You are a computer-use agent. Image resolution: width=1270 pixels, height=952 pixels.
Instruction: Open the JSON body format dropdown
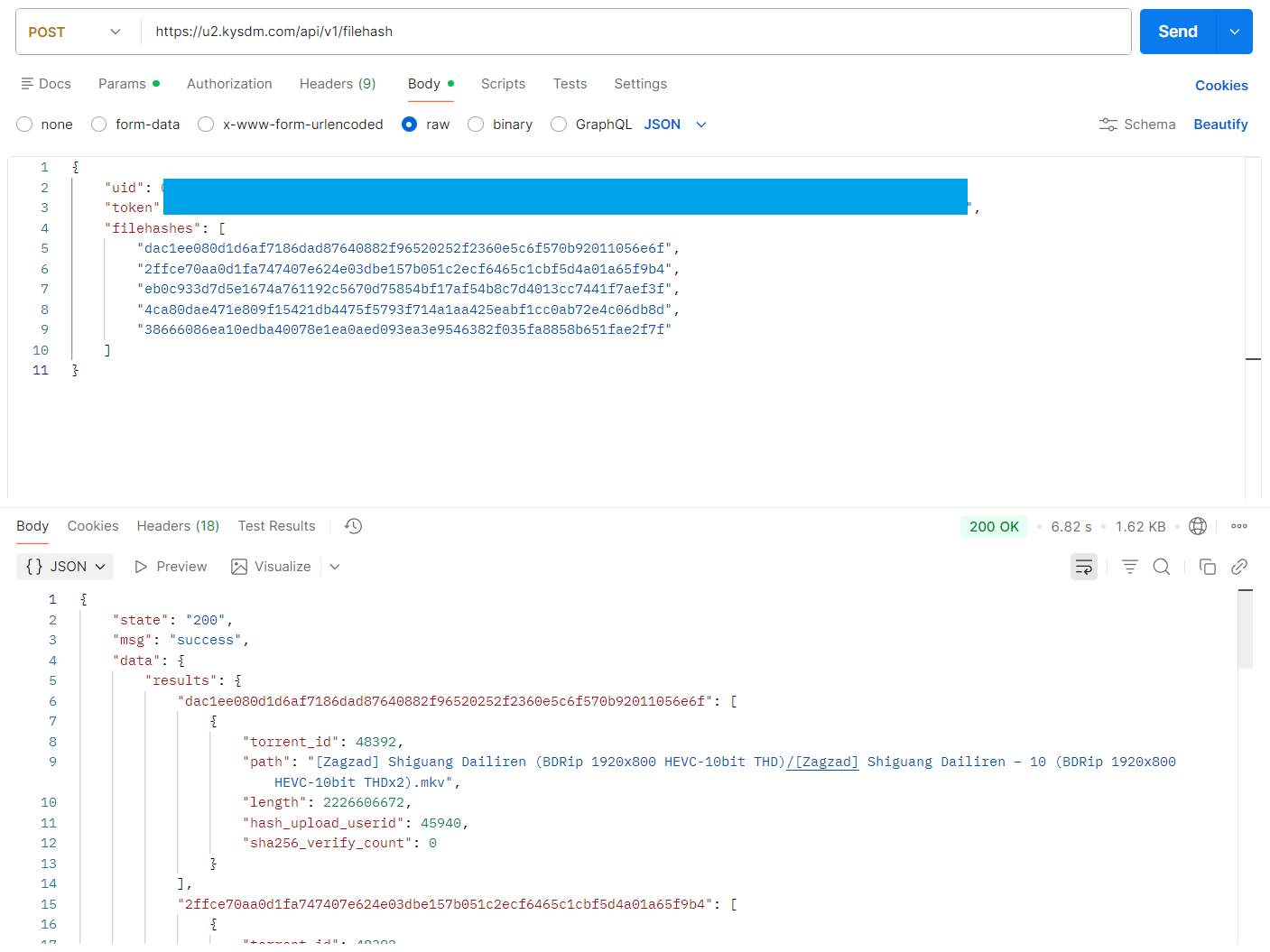(675, 125)
